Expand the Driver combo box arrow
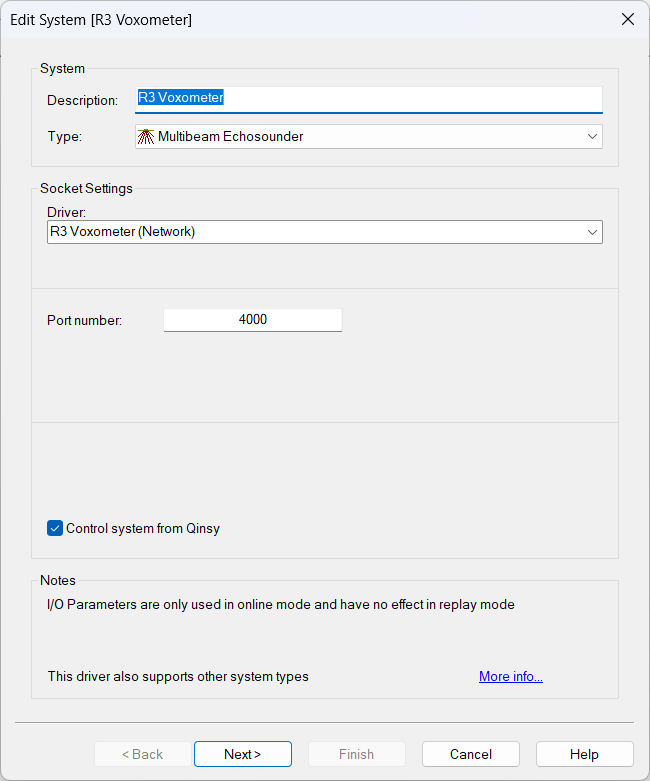 [x=592, y=232]
